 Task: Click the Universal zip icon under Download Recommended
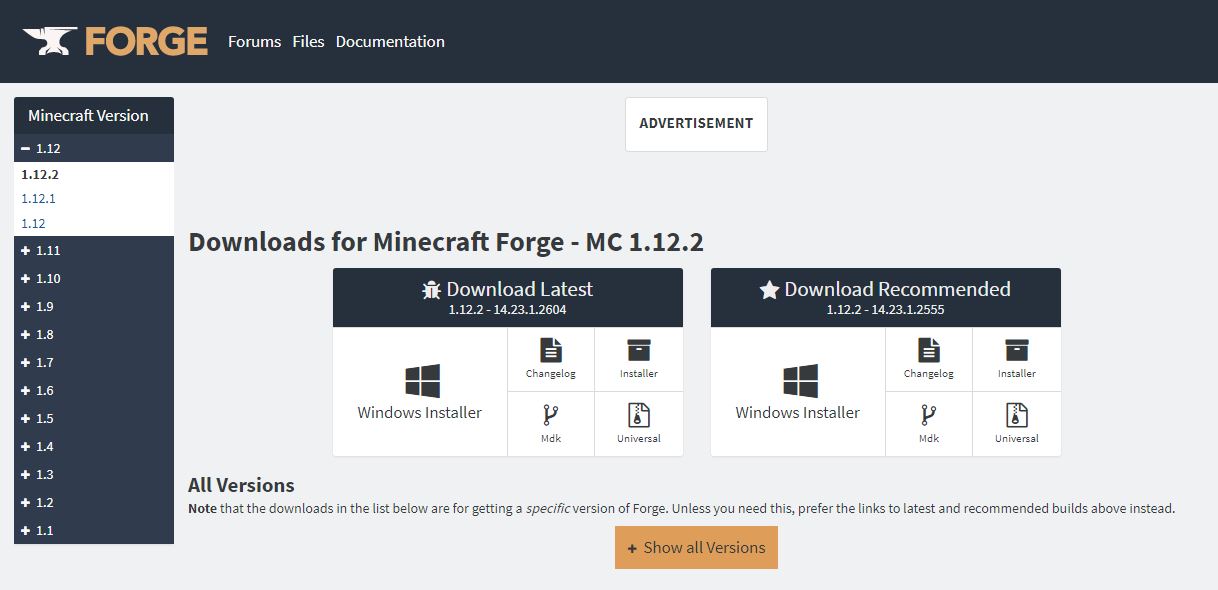tap(1017, 415)
